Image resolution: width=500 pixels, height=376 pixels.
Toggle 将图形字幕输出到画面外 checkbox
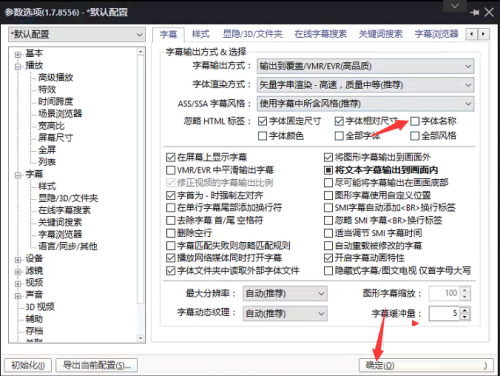coord(328,157)
